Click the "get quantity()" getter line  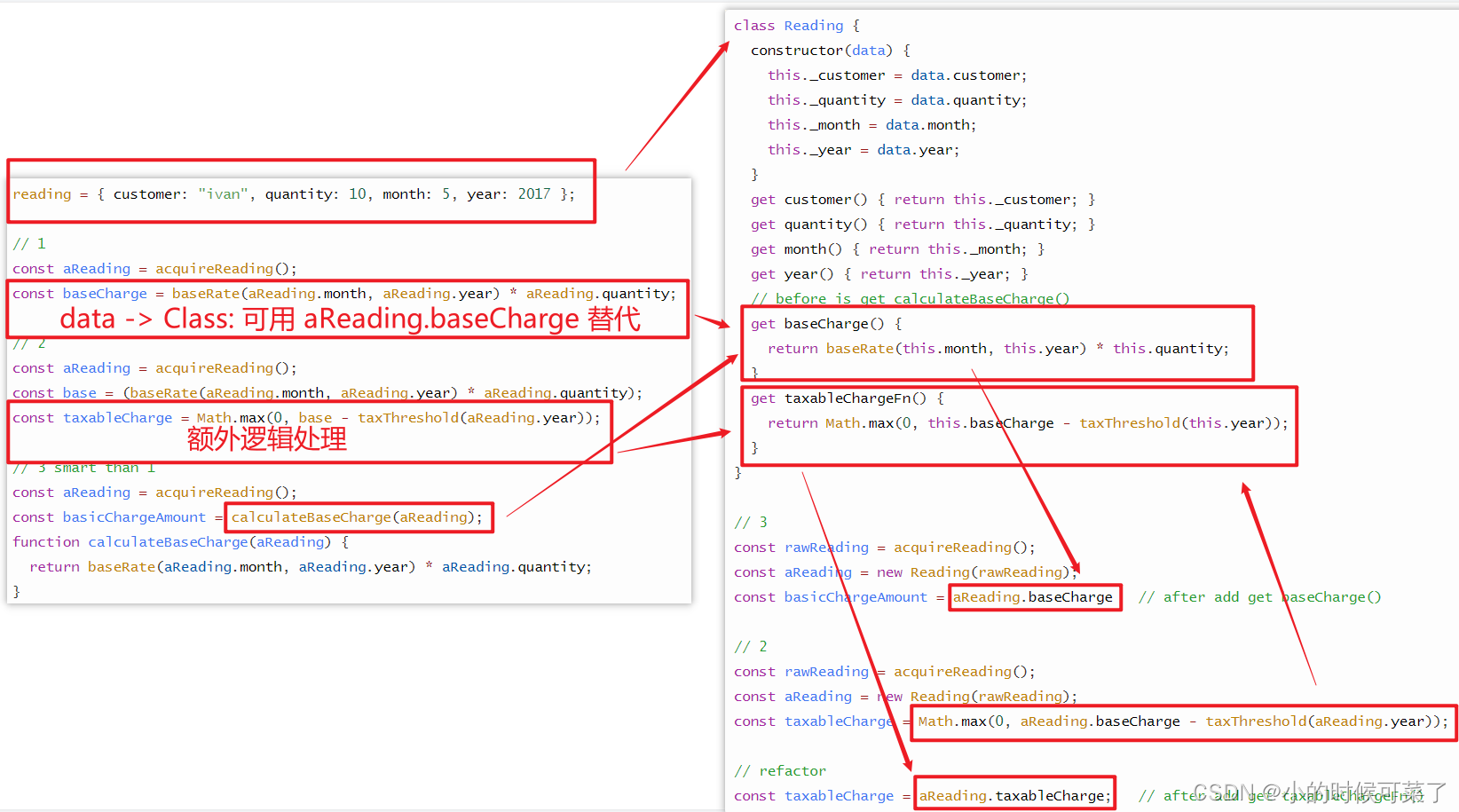pyautogui.click(x=923, y=224)
